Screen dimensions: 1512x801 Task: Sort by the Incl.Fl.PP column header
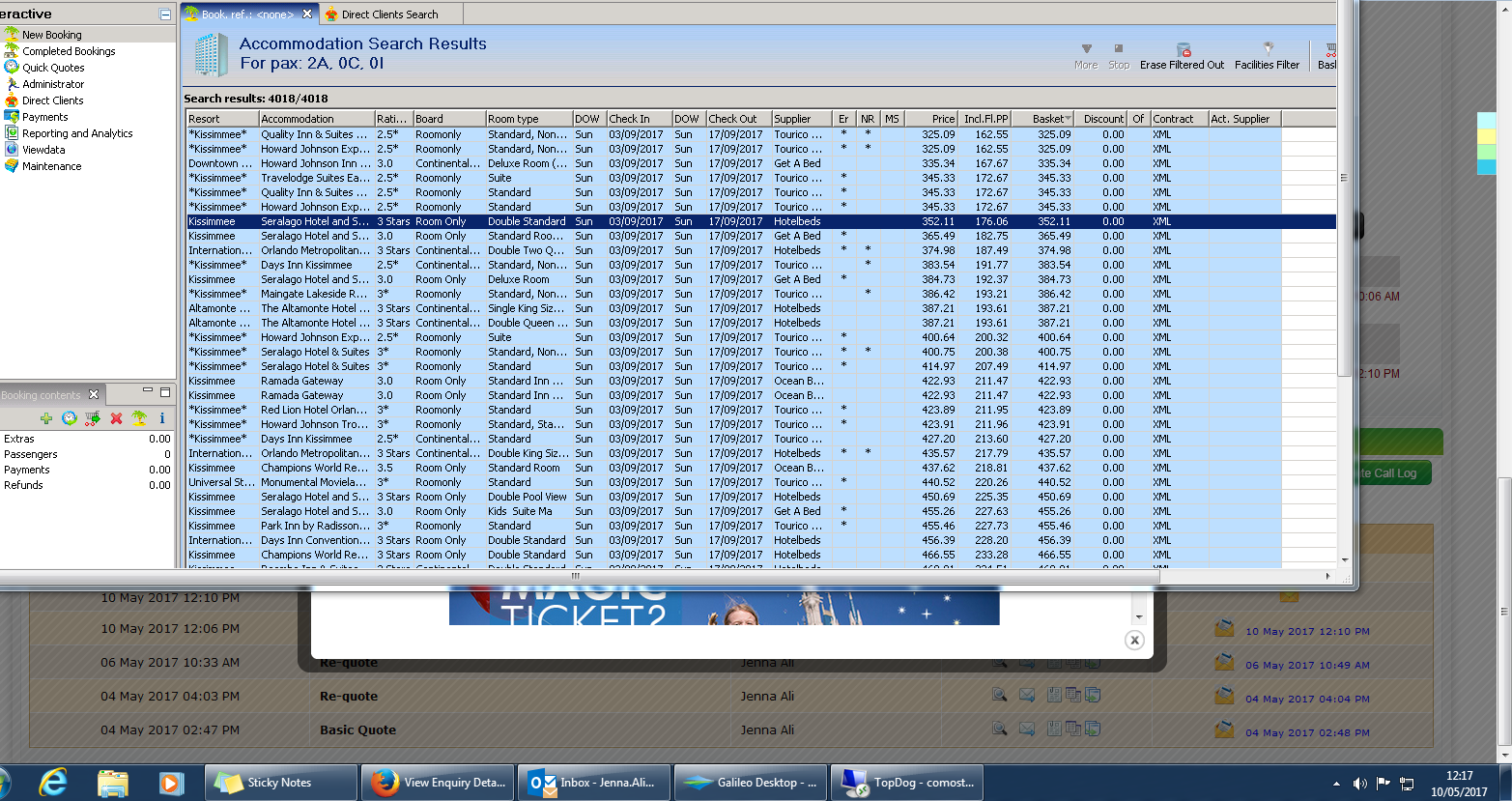984,119
